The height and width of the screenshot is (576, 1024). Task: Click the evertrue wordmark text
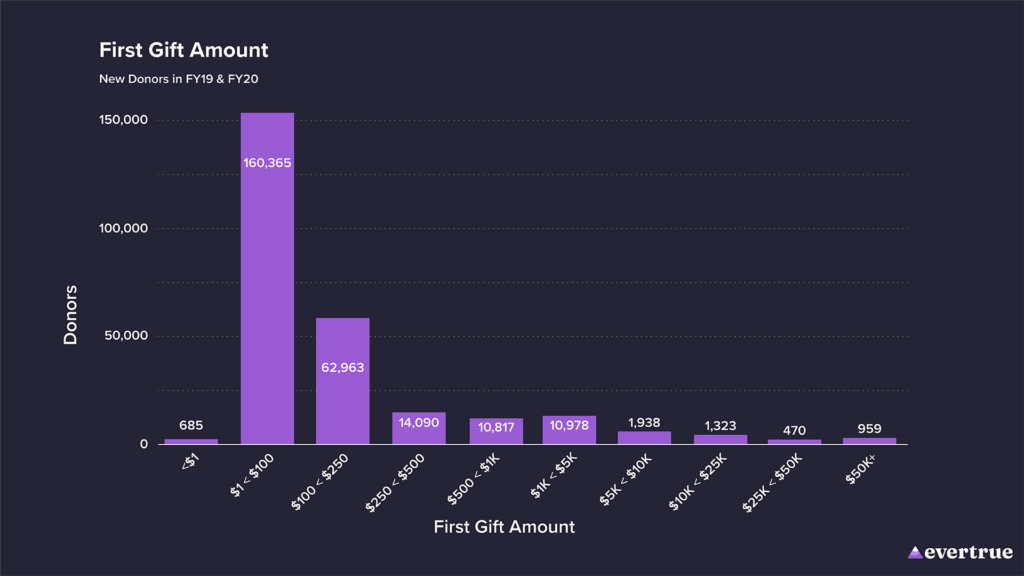(x=968, y=552)
